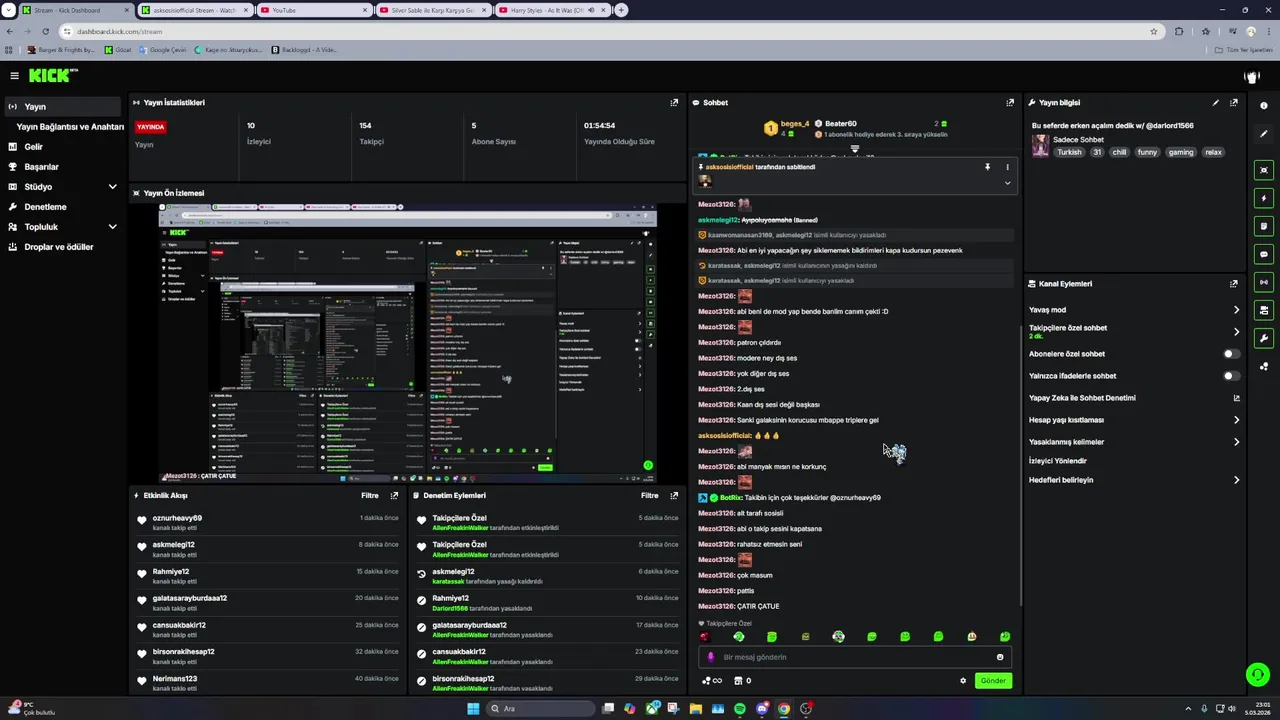Click the Turkish tag in stream info
Image resolution: width=1280 pixels, height=720 pixels.
(x=1069, y=152)
